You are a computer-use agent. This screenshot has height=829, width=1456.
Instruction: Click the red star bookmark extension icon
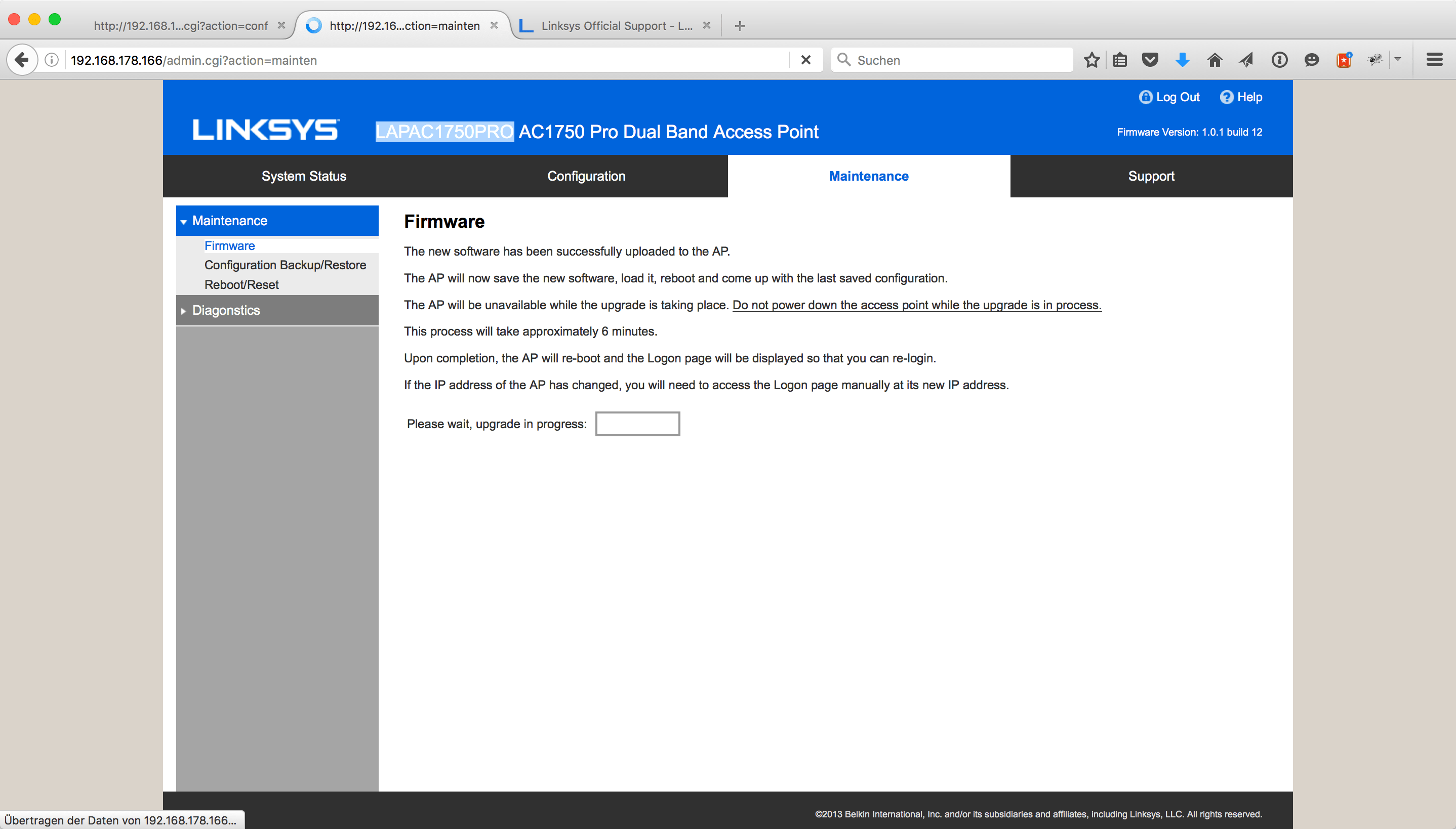1344,60
